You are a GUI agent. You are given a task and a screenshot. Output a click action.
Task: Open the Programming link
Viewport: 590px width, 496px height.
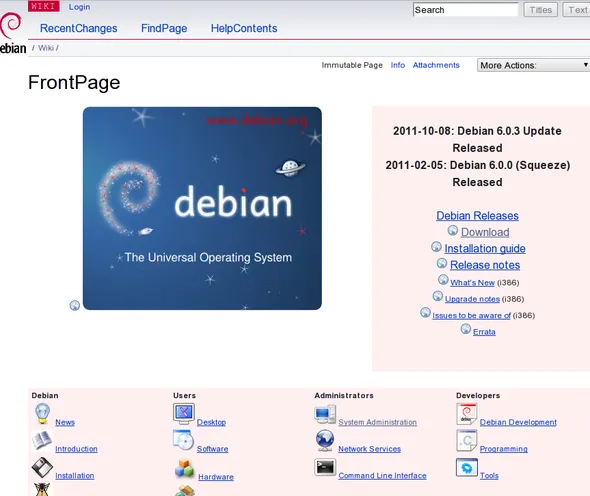coord(503,449)
